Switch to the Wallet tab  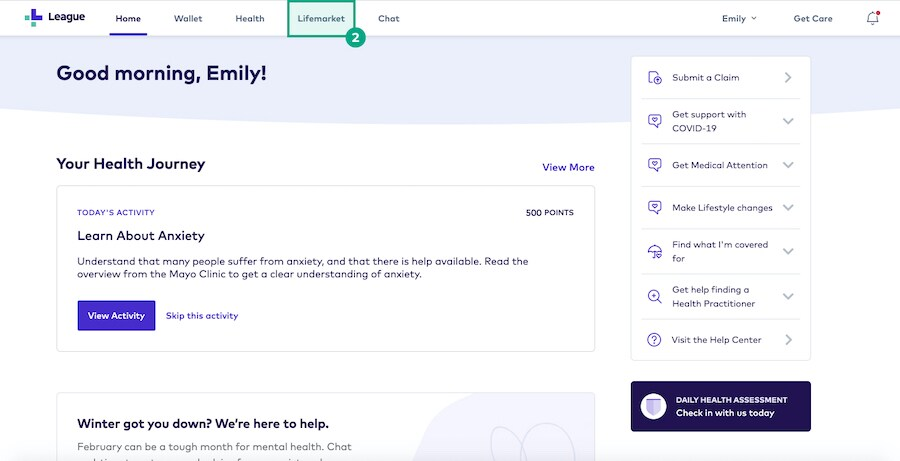pos(188,18)
